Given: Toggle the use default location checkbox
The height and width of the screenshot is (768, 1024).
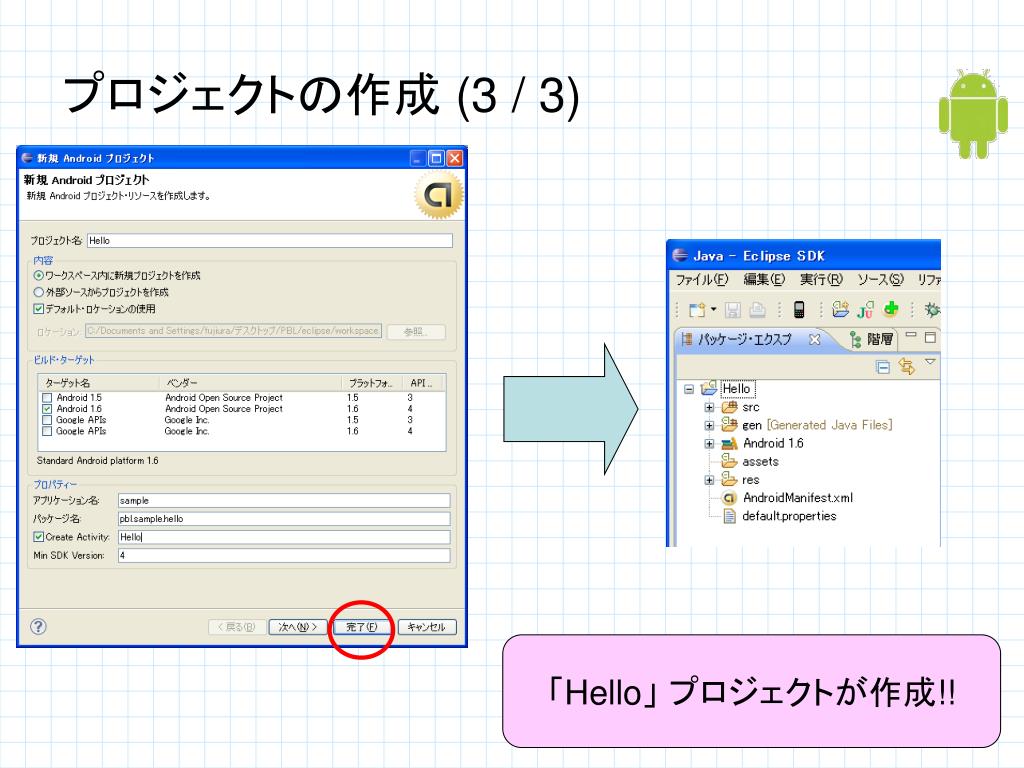Looking at the screenshot, I should [x=39, y=309].
